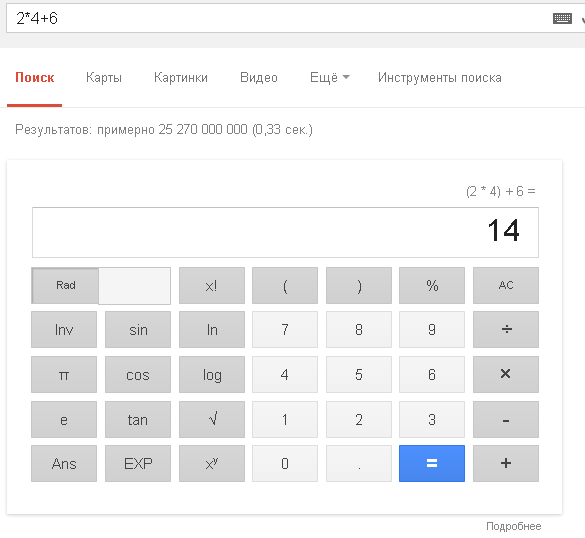585x538 pixels.
Task: Insert the pi constant
Action: point(64,374)
